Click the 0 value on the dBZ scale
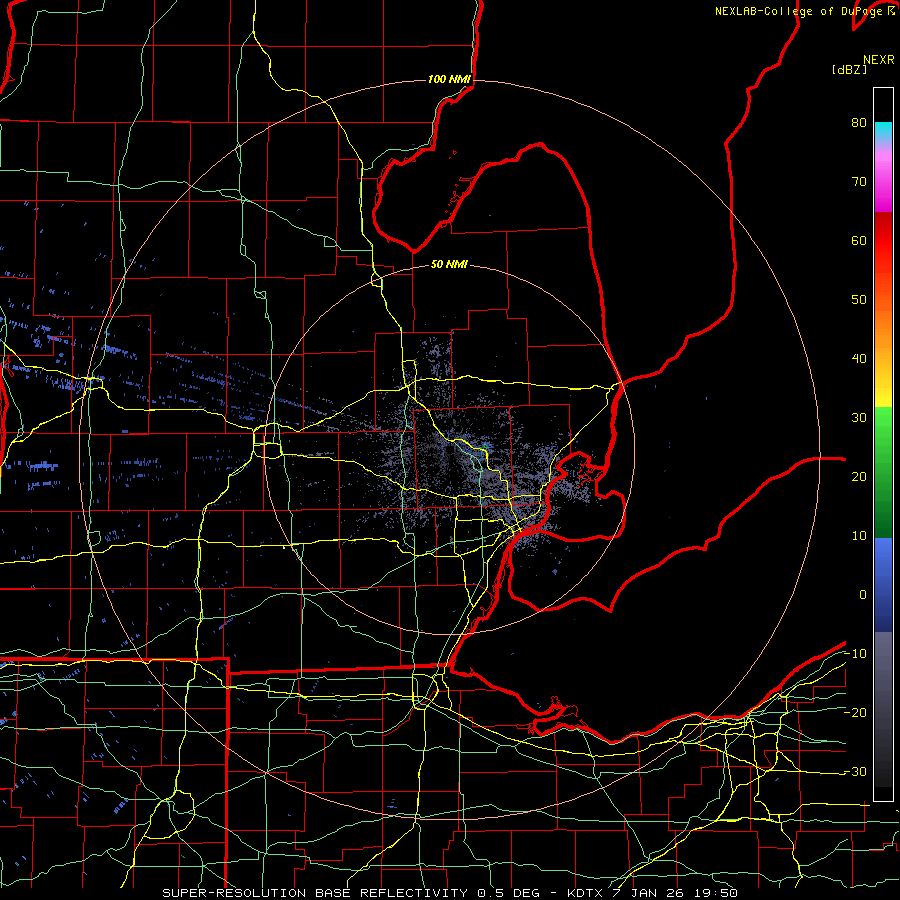 [863, 595]
